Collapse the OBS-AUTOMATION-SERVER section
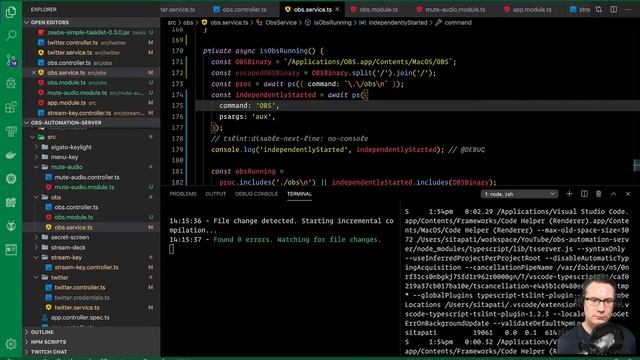The height and width of the screenshot is (360, 640). (x=91, y=122)
